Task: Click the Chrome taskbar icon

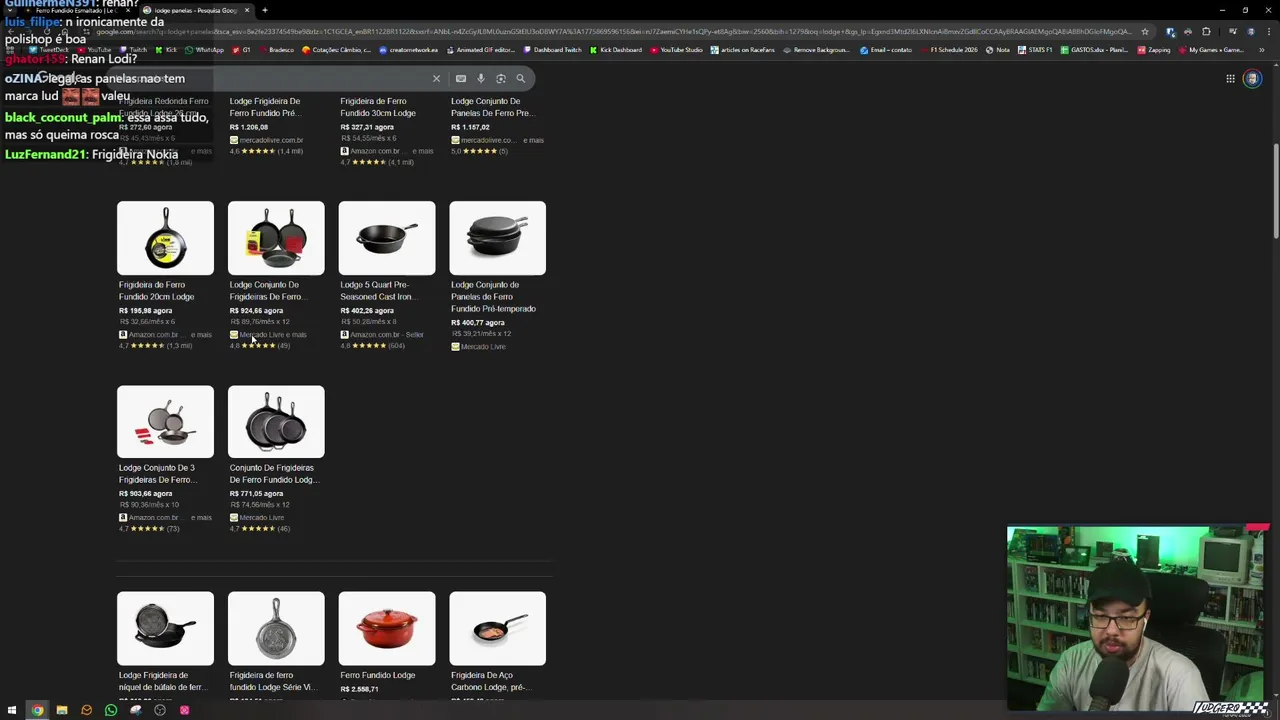Action: click(x=37, y=710)
